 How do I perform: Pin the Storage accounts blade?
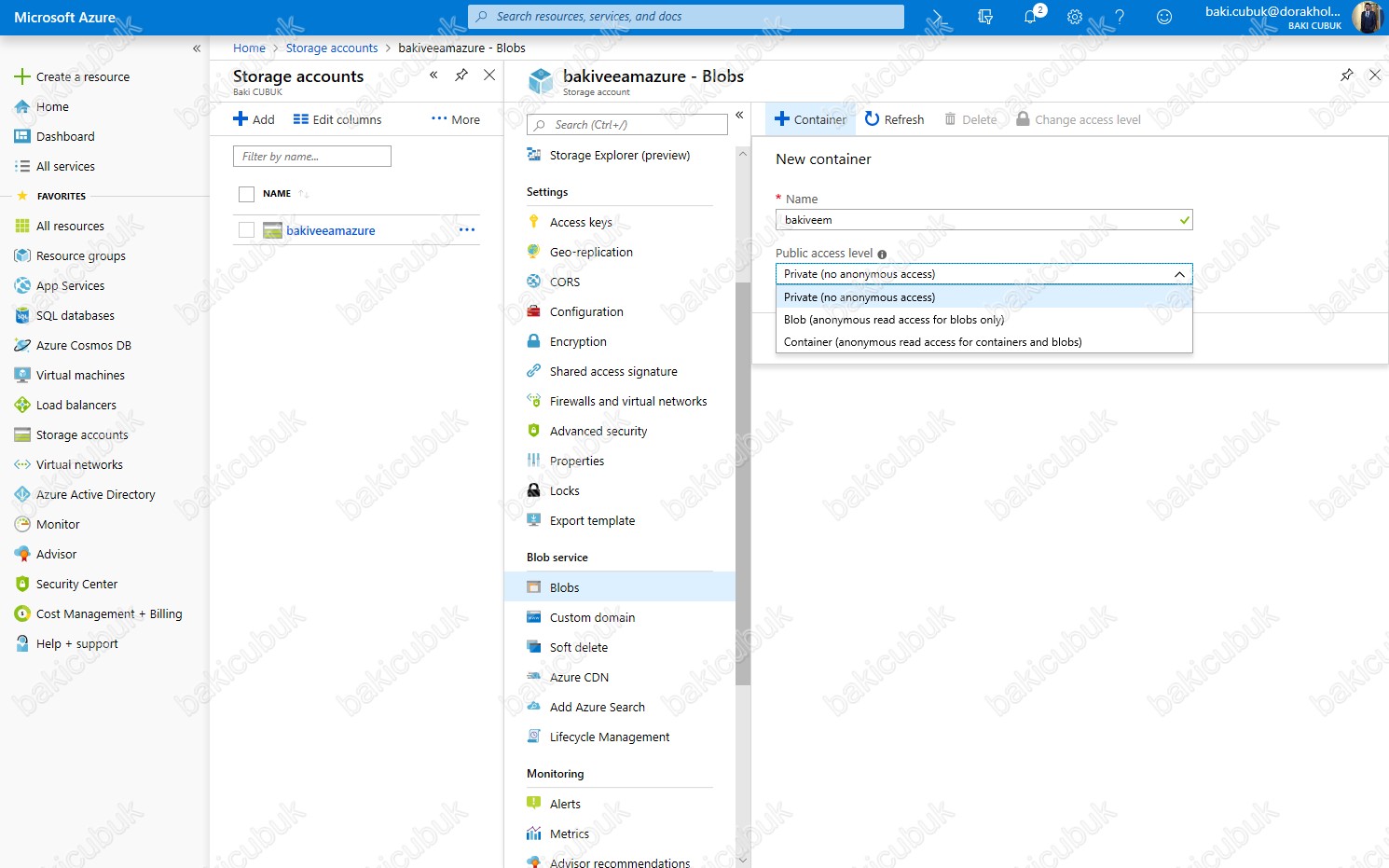tap(461, 76)
